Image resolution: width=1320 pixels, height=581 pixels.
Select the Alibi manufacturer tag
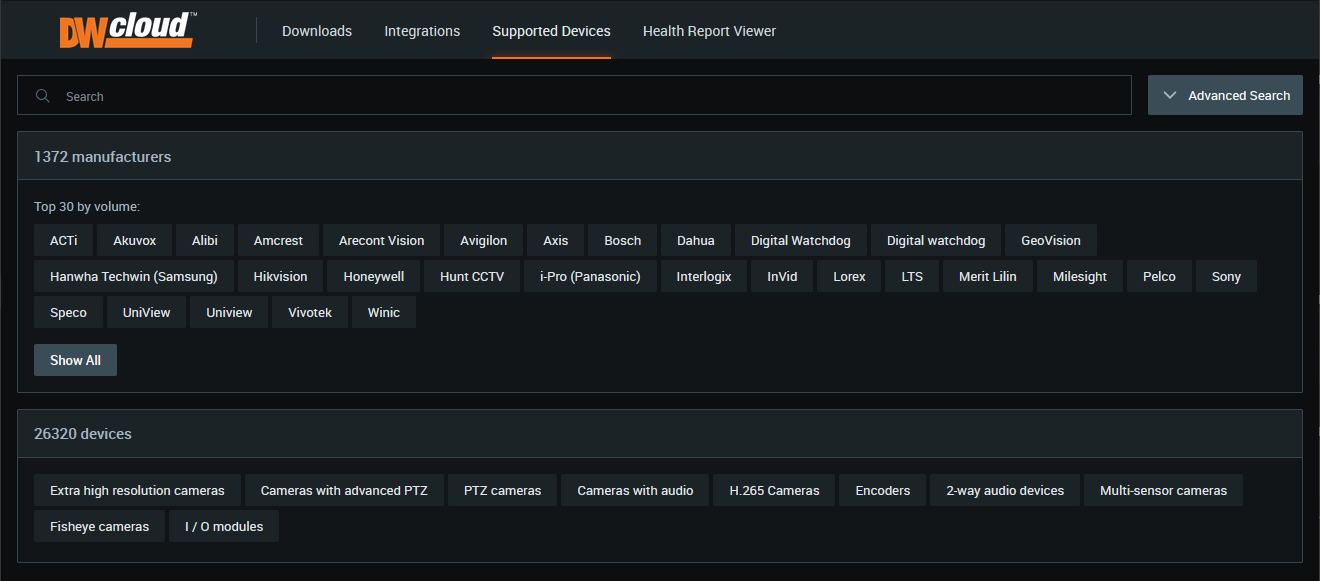point(205,240)
